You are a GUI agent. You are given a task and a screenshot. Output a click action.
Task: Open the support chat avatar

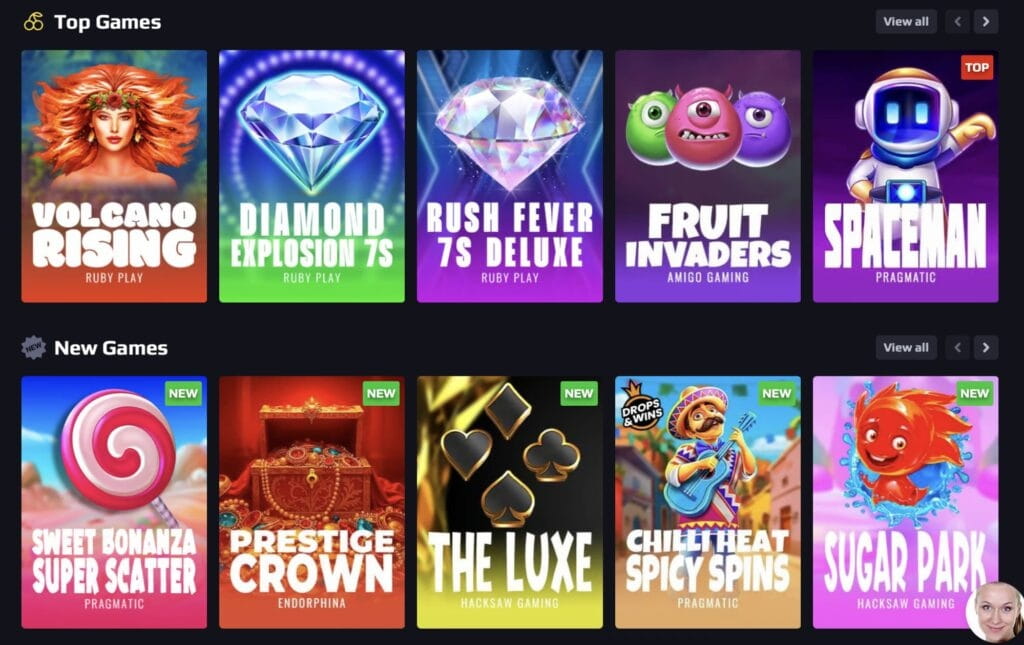(995, 613)
